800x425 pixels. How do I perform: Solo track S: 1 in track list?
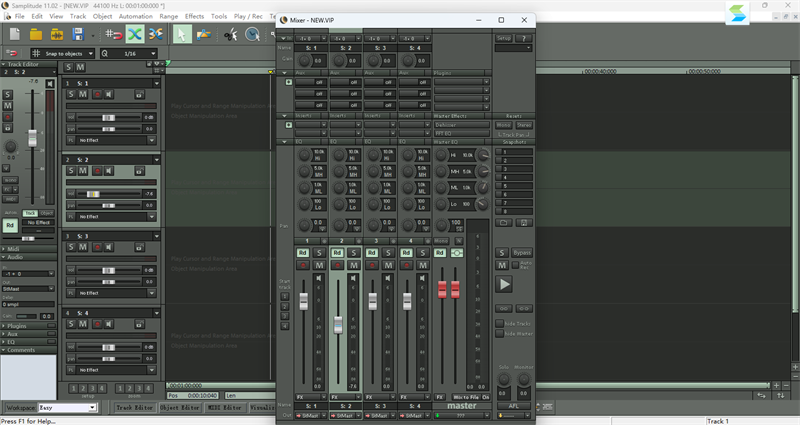(x=72, y=94)
